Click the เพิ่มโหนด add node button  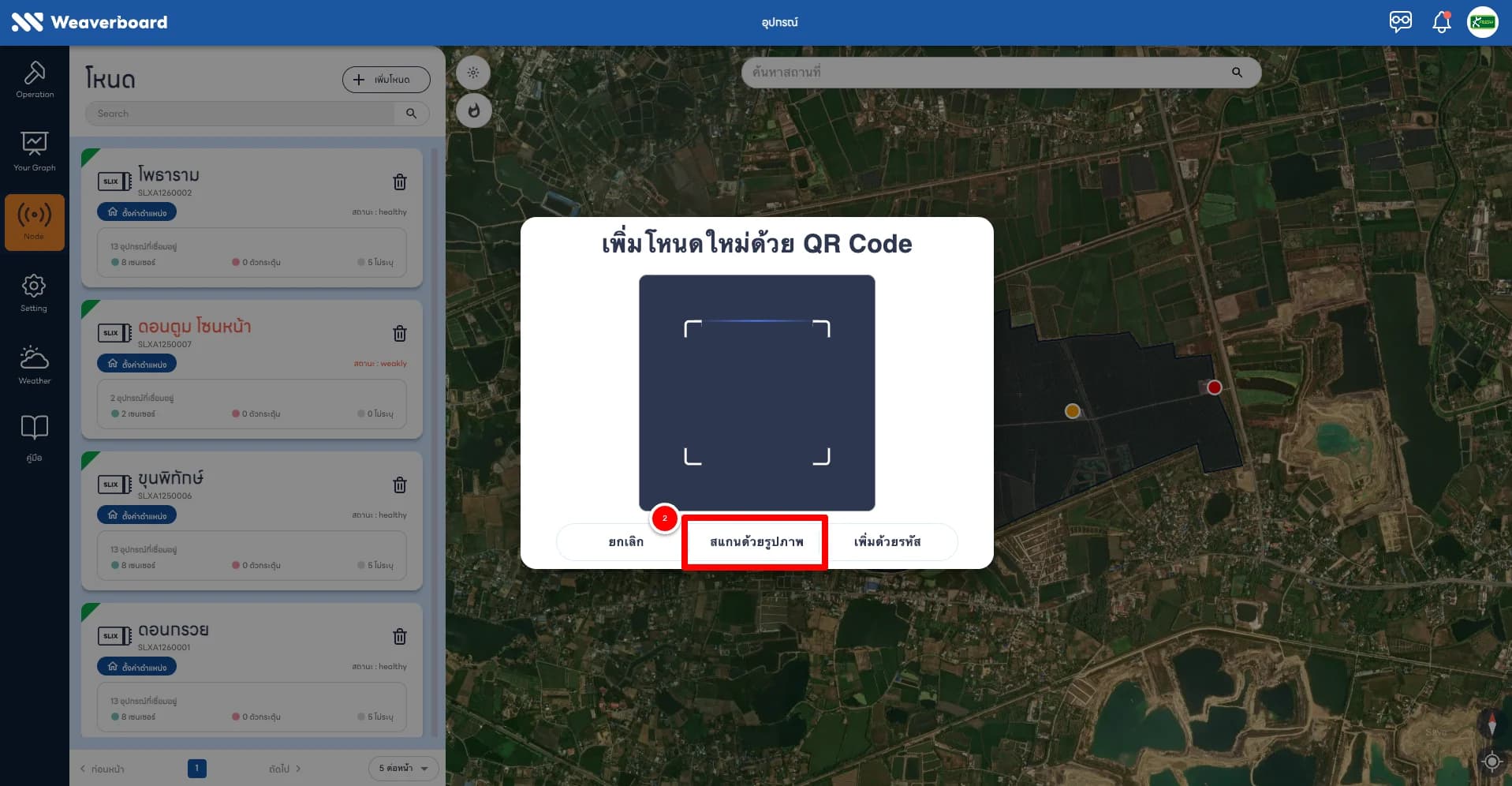[x=386, y=80]
